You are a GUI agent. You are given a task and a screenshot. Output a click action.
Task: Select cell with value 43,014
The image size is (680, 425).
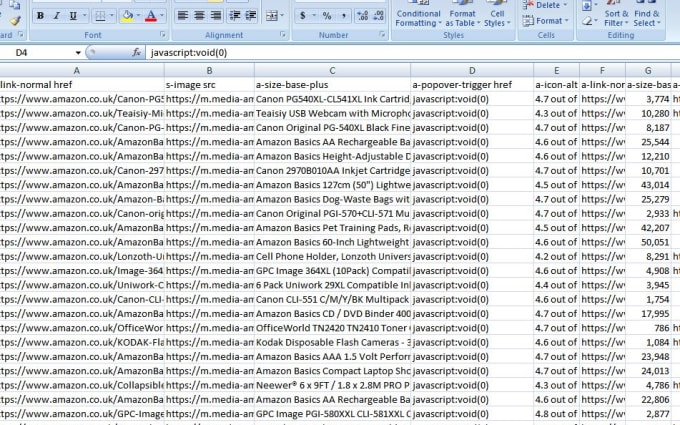pyautogui.click(x=648, y=185)
